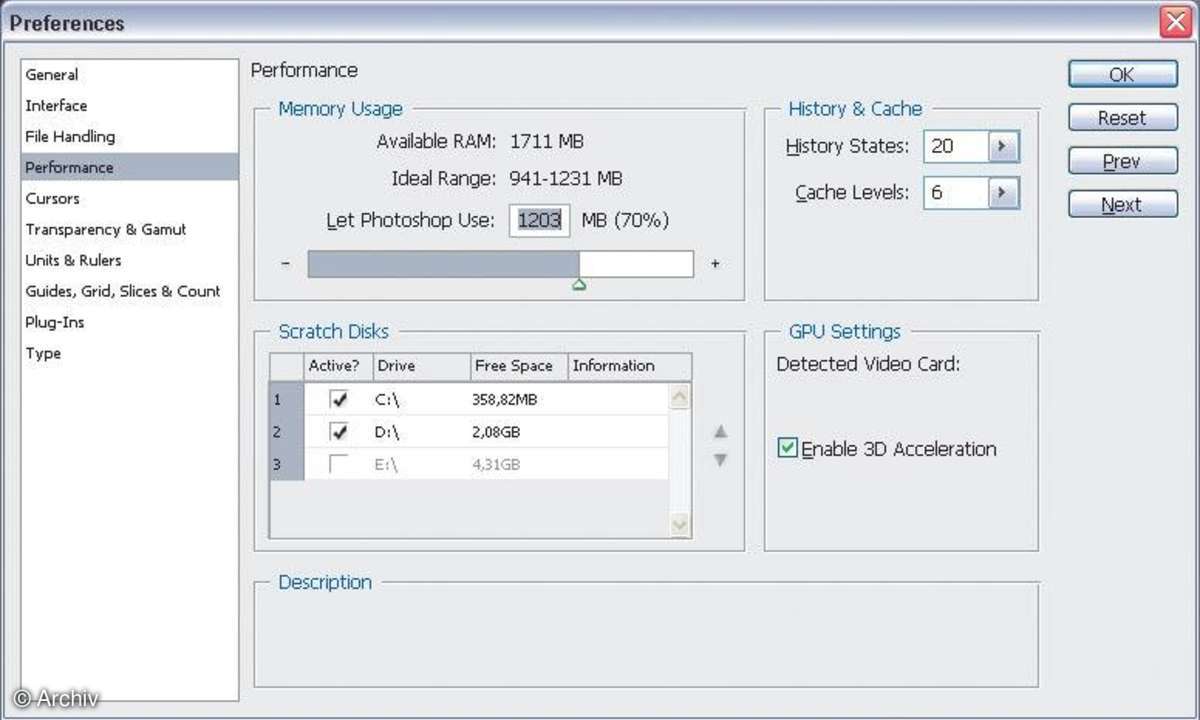Select scratch disk row number 2
Image resolution: width=1200 pixels, height=720 pixels.
286,432
